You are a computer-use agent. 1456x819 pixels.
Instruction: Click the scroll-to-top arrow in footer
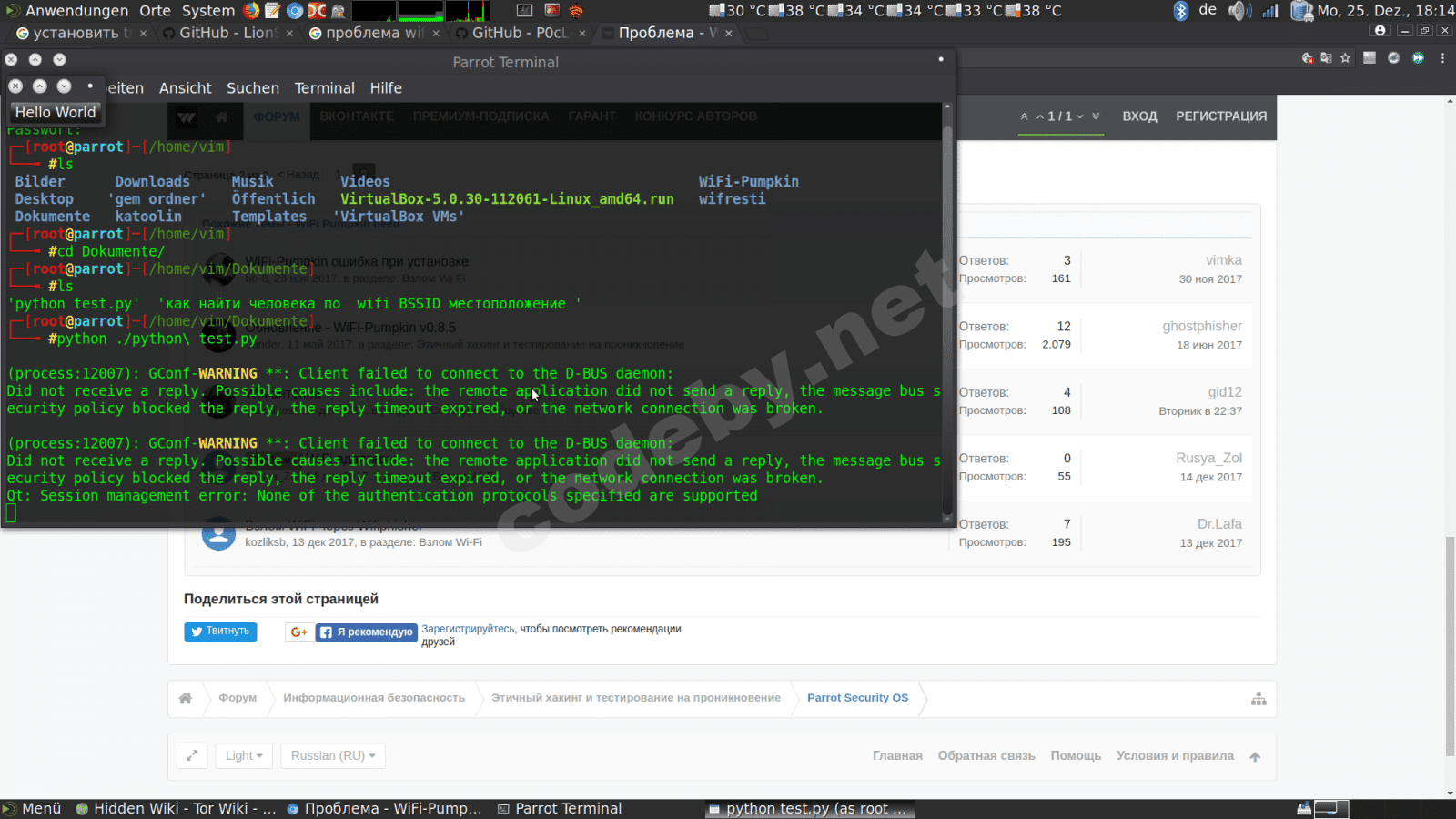(1255, 756)
